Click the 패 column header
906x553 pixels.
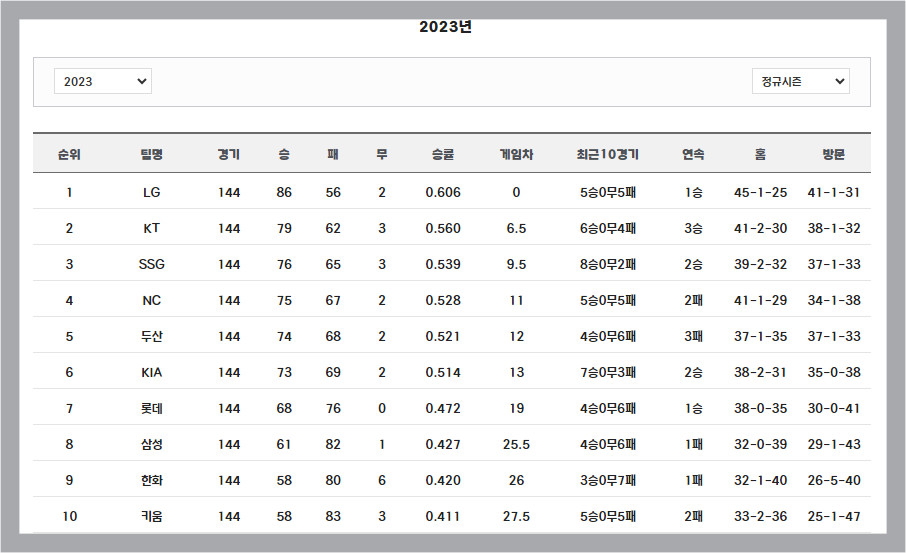pyautogui.click(x=333, y=154)
